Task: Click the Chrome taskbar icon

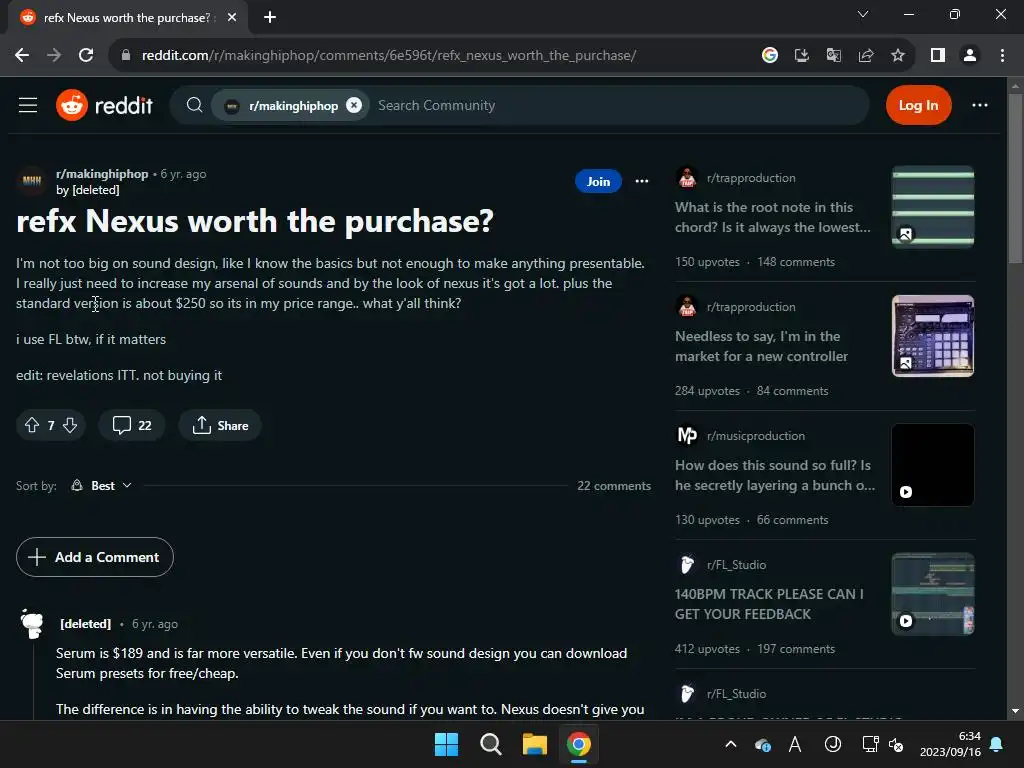Action: tap(579, 744)
